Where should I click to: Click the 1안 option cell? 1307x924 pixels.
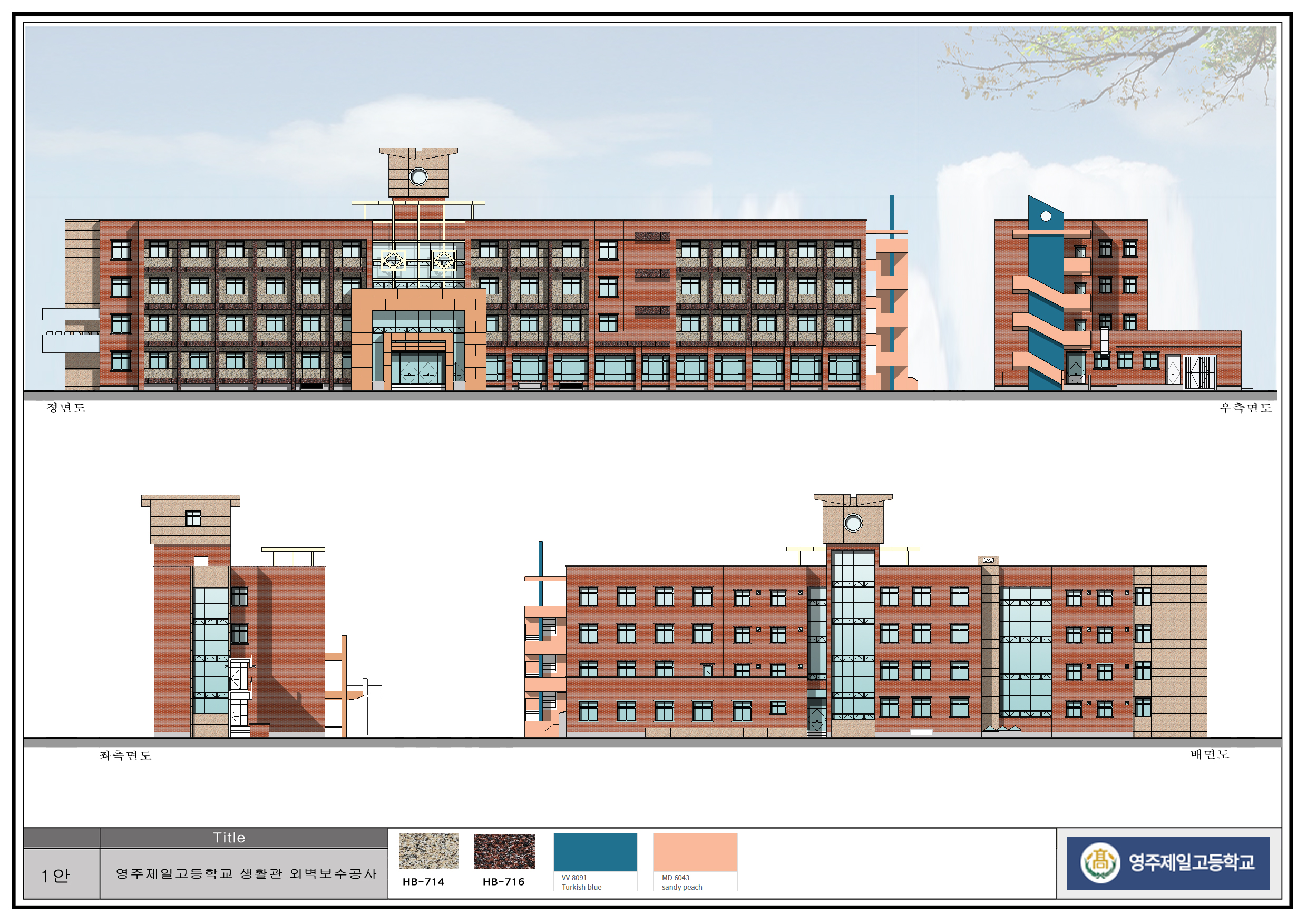tap(55, 875)
